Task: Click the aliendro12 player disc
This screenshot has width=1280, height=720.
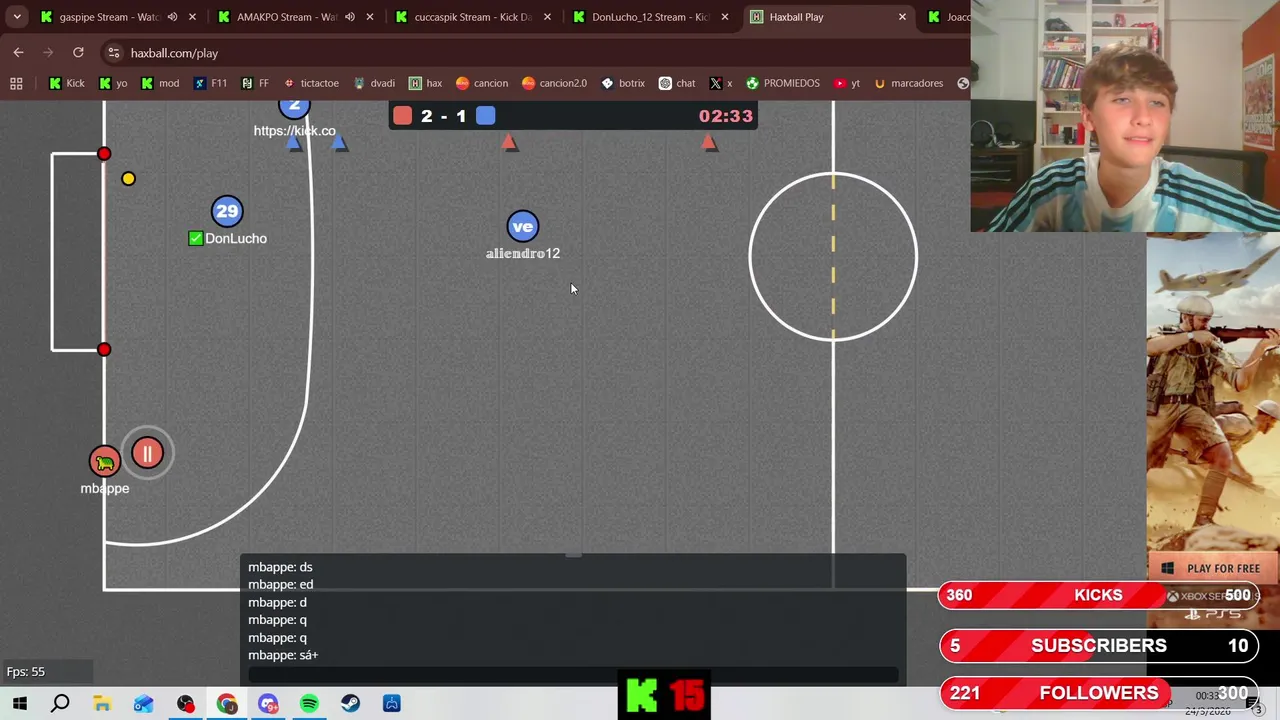Action: click(x=522, y=226)
